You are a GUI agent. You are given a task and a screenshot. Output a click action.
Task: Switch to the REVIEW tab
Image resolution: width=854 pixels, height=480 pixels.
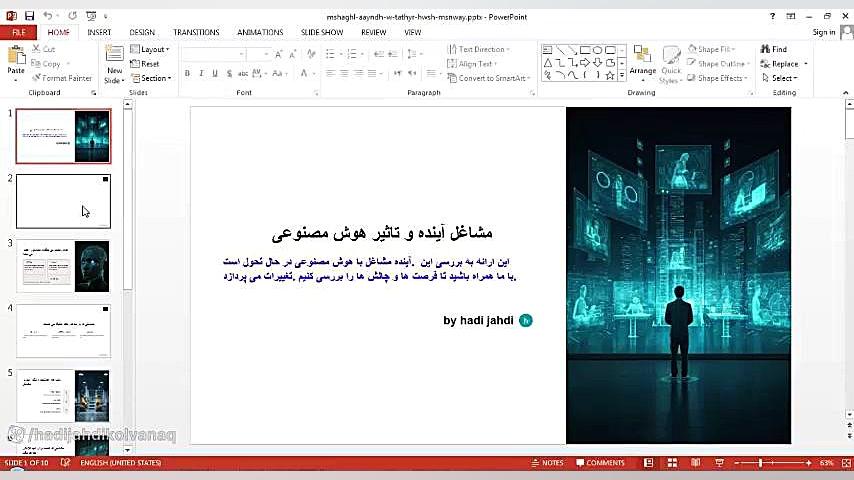click(x=374, y=32)
